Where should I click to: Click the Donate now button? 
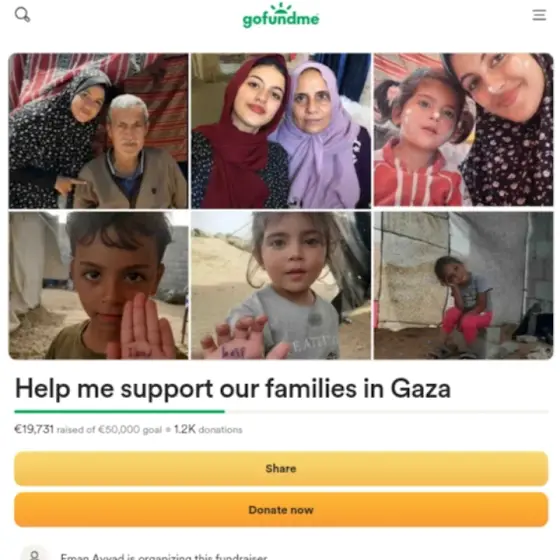[x=281, y=510]
